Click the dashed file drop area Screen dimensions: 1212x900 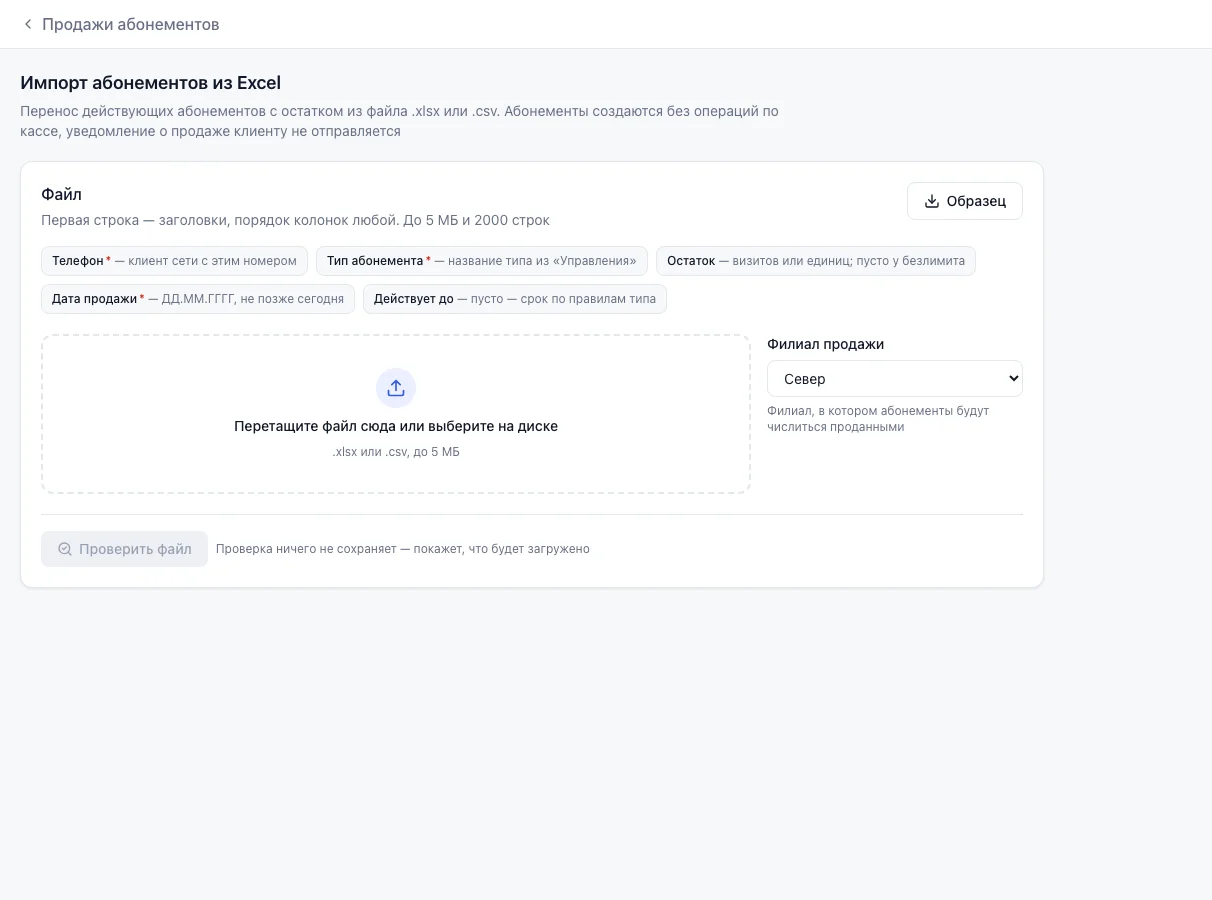point(396,414)
